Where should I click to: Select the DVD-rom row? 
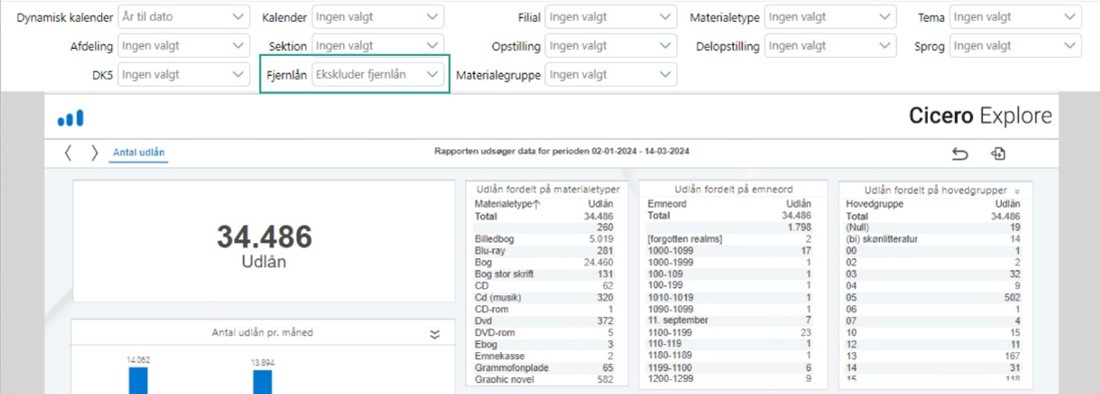544,332
